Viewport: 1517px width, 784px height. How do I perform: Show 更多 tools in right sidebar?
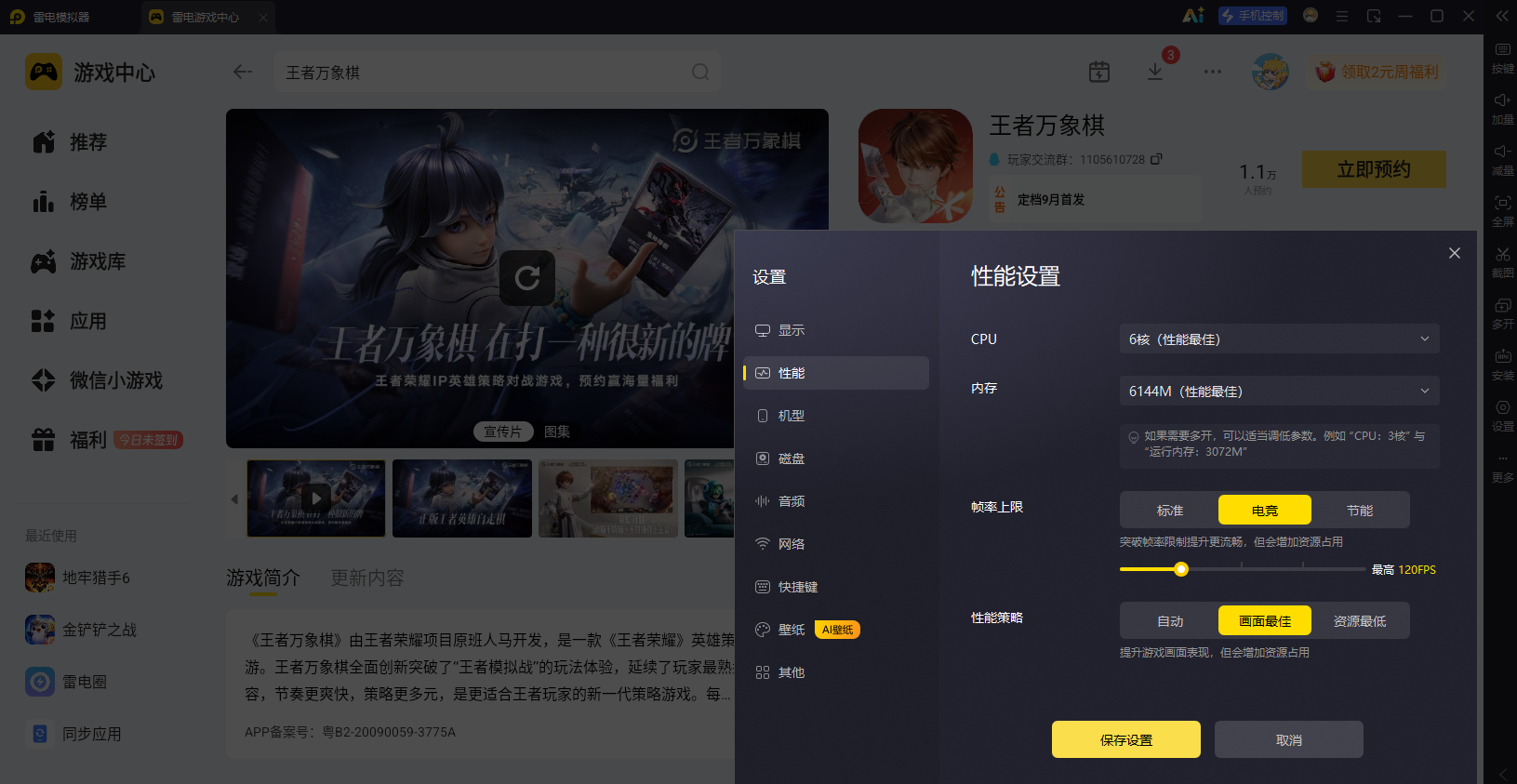pyautogui.click(x=1502, y=466)
